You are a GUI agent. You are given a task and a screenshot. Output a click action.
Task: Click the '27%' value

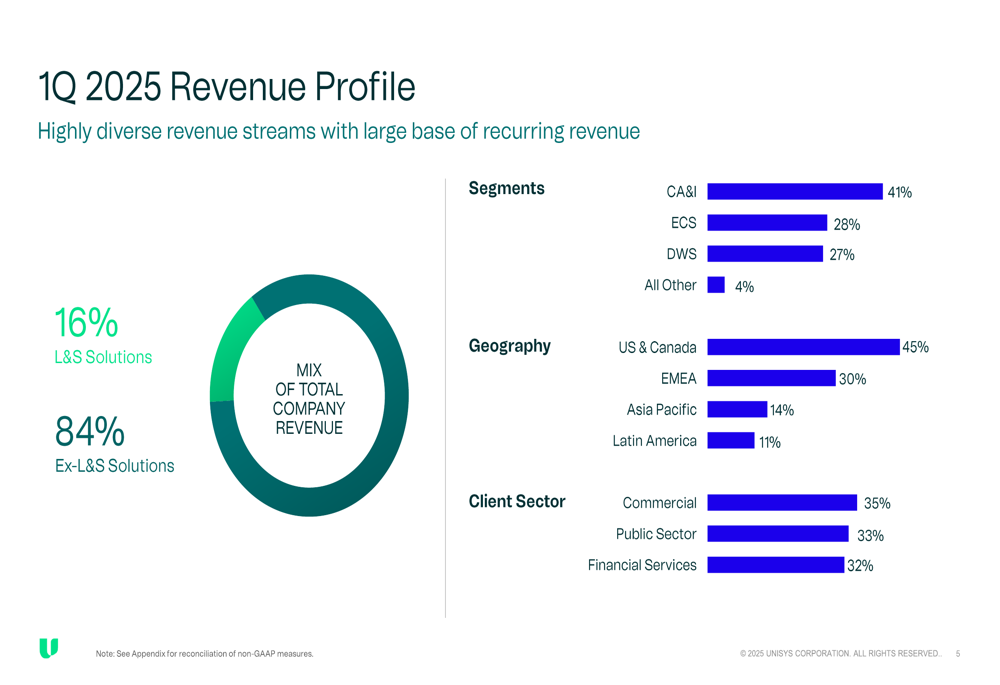842,255
